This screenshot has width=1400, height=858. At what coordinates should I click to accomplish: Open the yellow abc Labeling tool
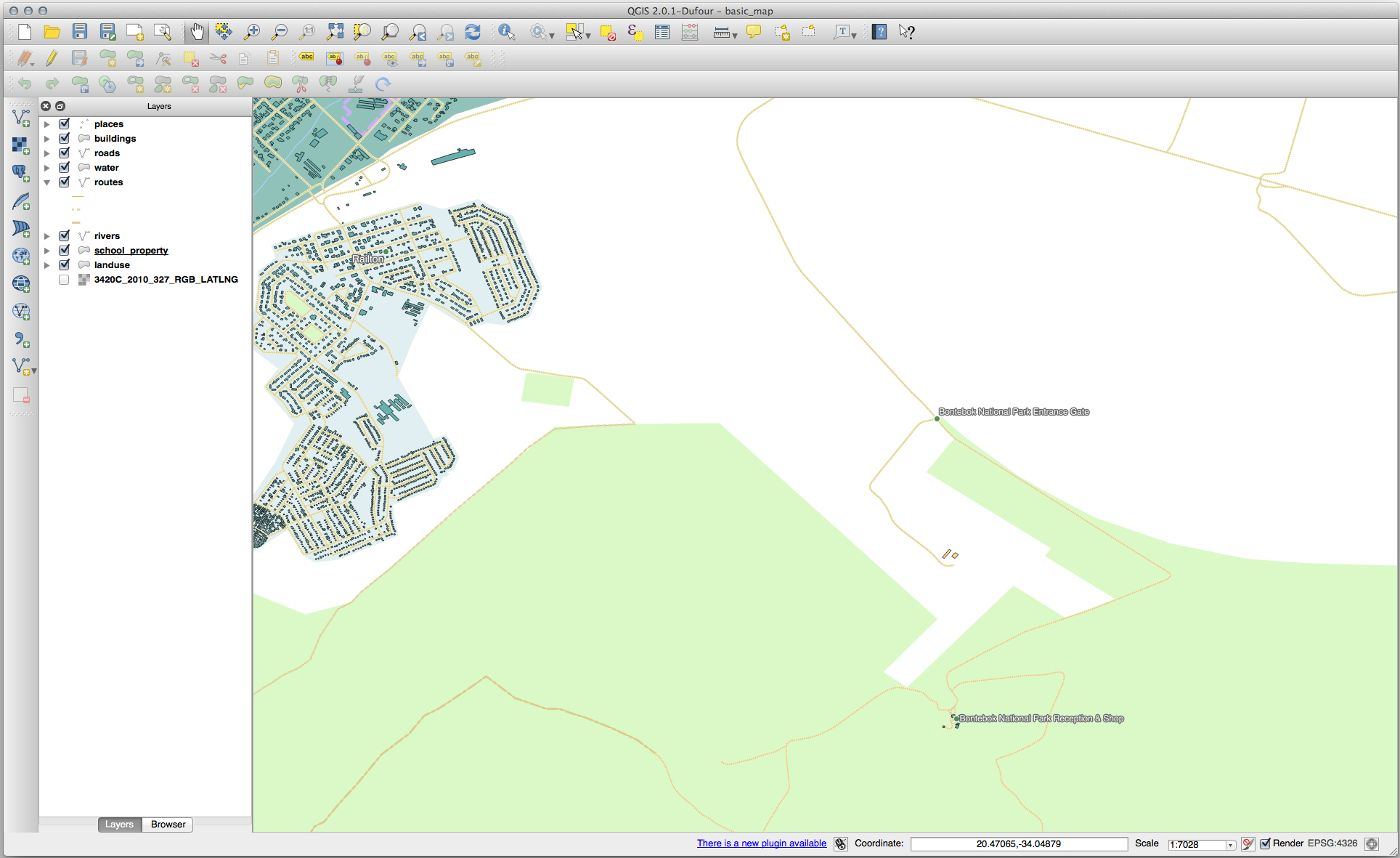click(x=306, y=58)
